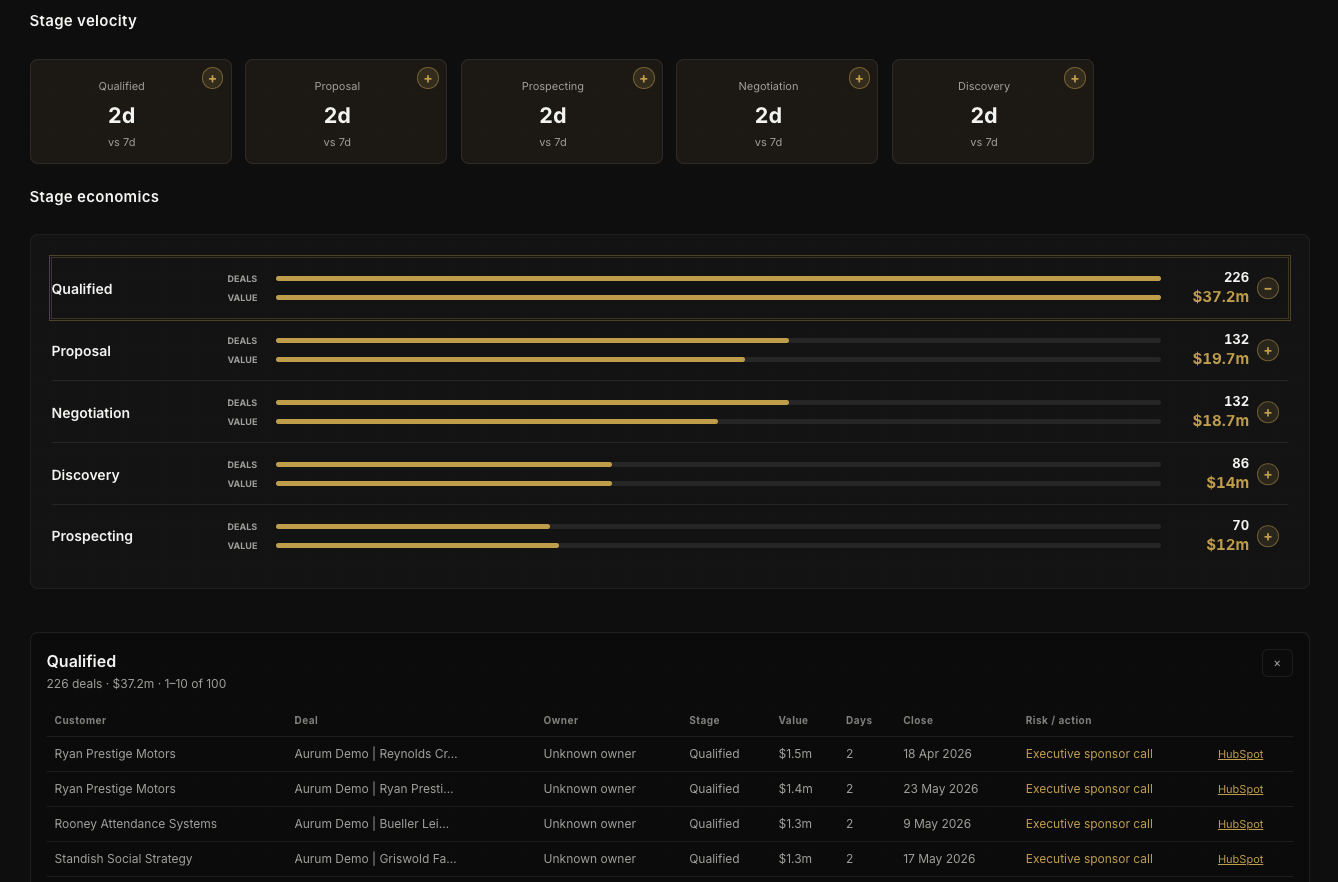Click the Deal column header
1338x882 pixels.
[306, 720]
